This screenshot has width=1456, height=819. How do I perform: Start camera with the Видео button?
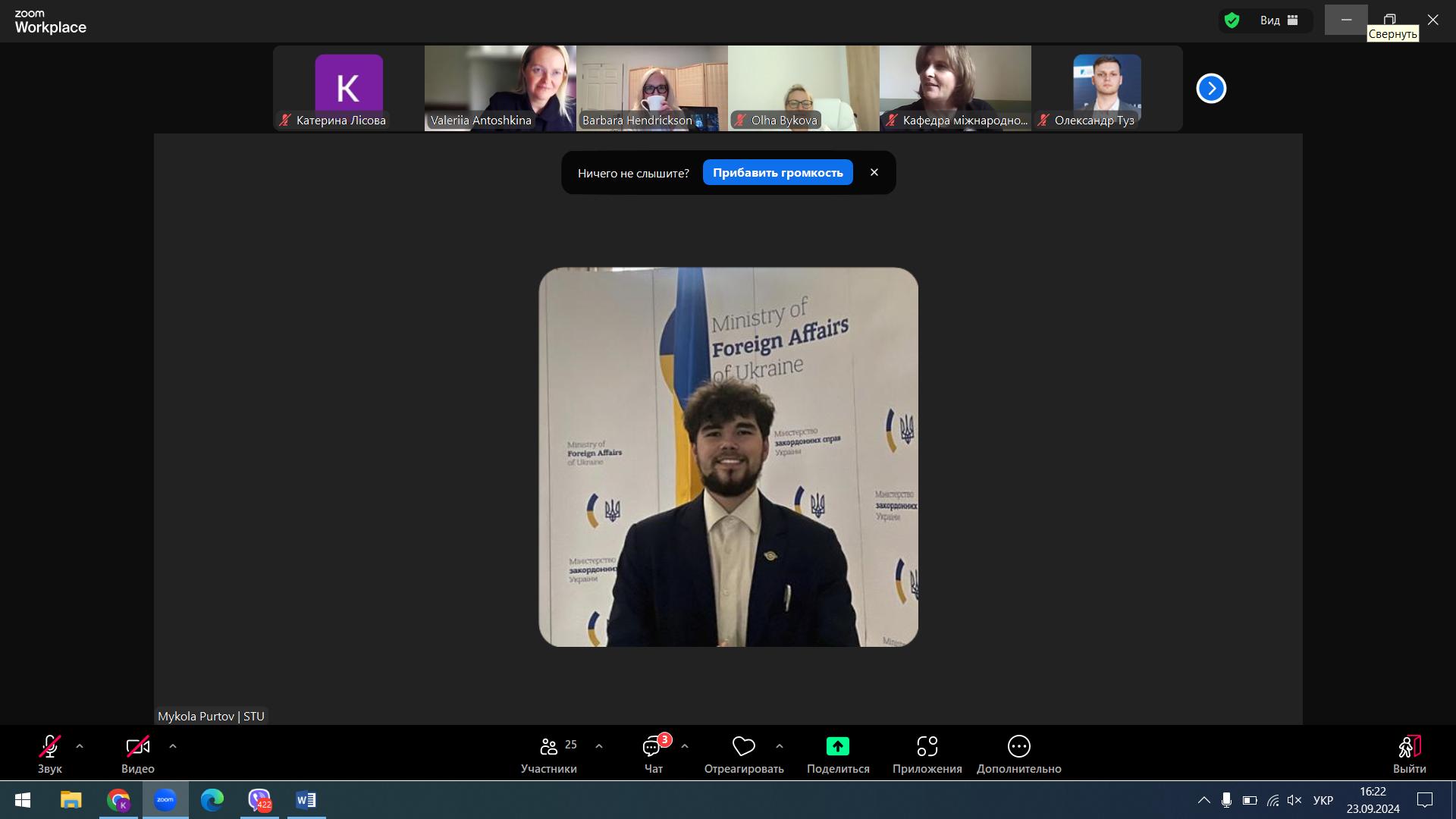tap(138, 754)
